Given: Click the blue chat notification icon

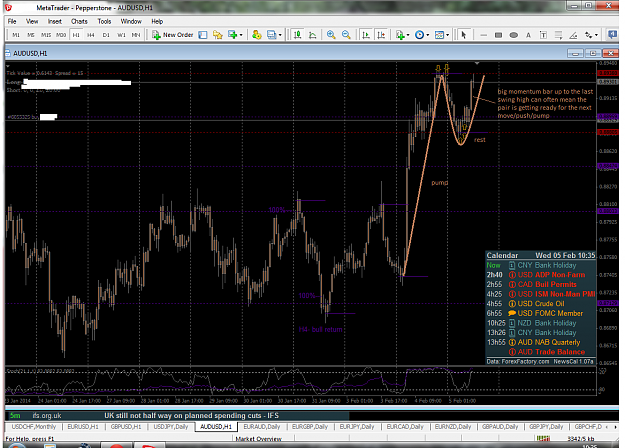Looking at the screenshot, I should coord(612,35).
